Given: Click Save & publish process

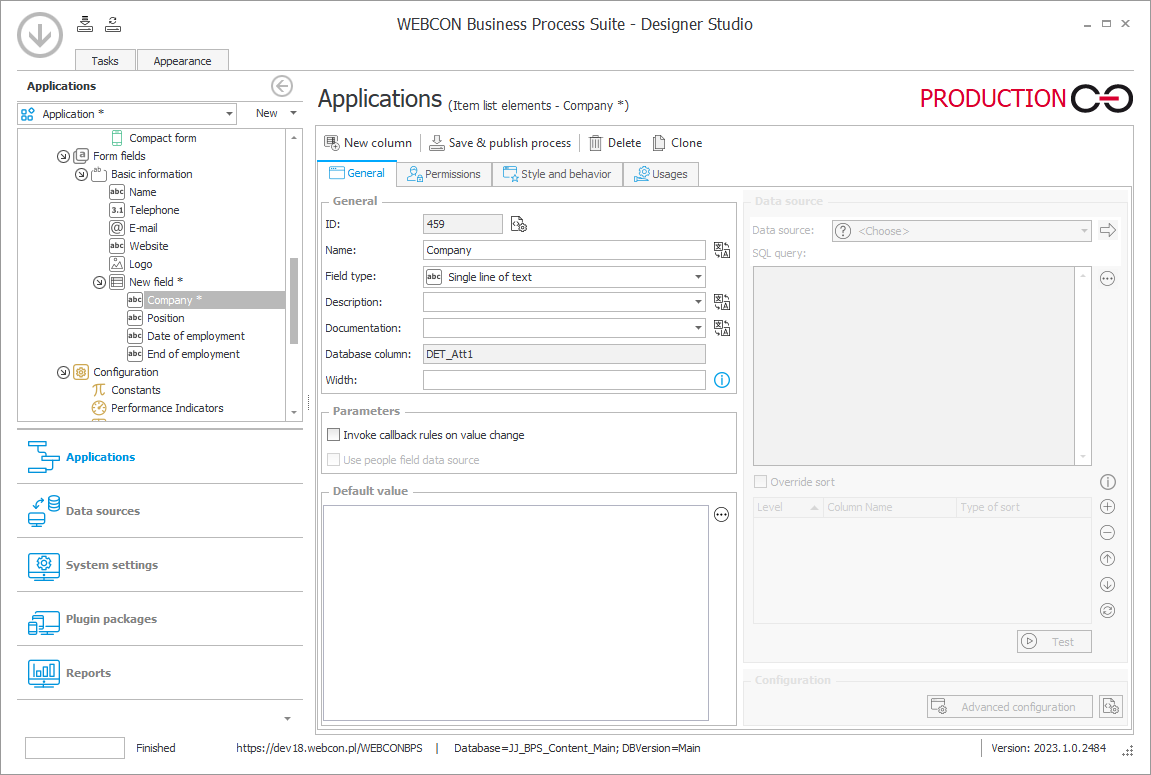Looking at the screenshot, I should [499, 142].
